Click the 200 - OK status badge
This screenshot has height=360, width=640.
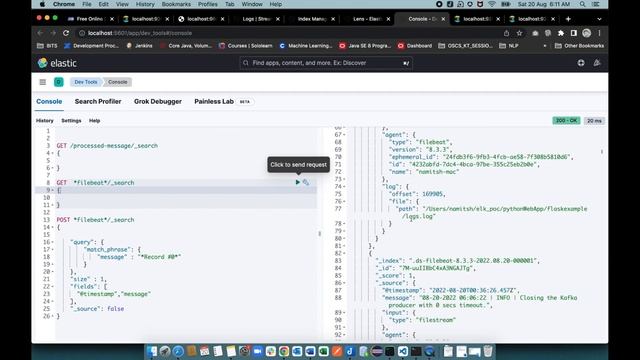pyautogui.click(x=566, y=121)
